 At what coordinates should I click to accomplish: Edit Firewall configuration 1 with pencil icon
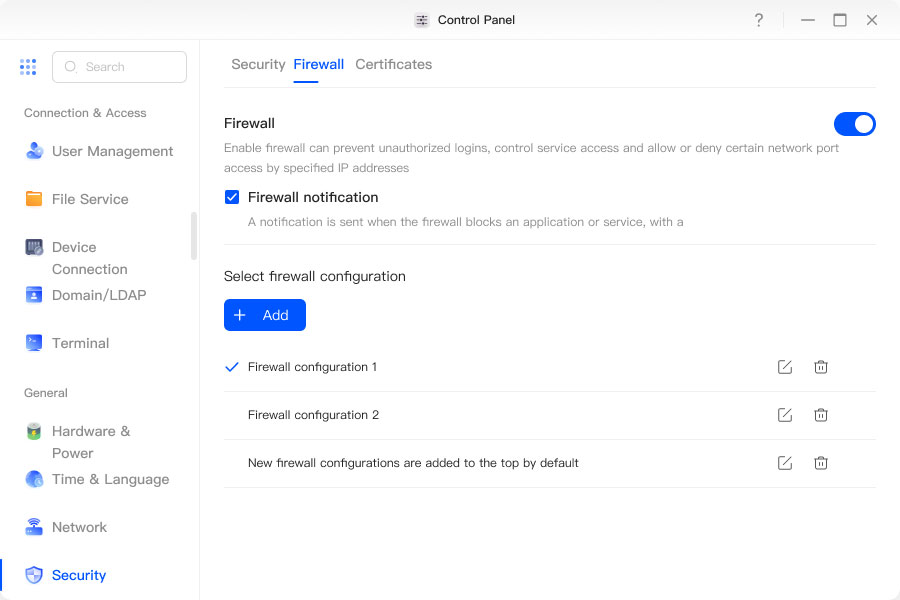click(784, 367)
